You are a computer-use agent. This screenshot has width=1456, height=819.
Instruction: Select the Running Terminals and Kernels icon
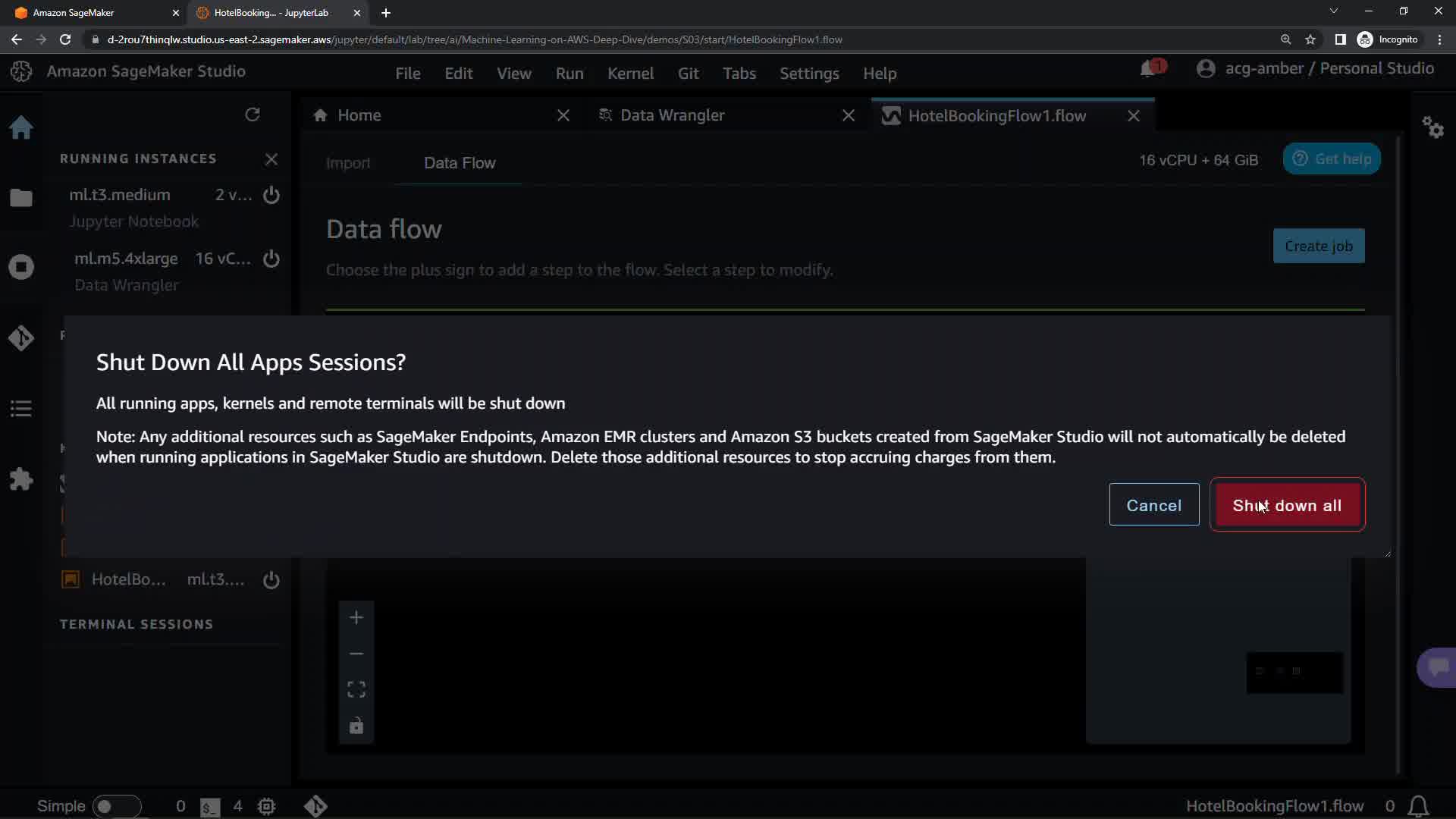[x=21, y=267]
